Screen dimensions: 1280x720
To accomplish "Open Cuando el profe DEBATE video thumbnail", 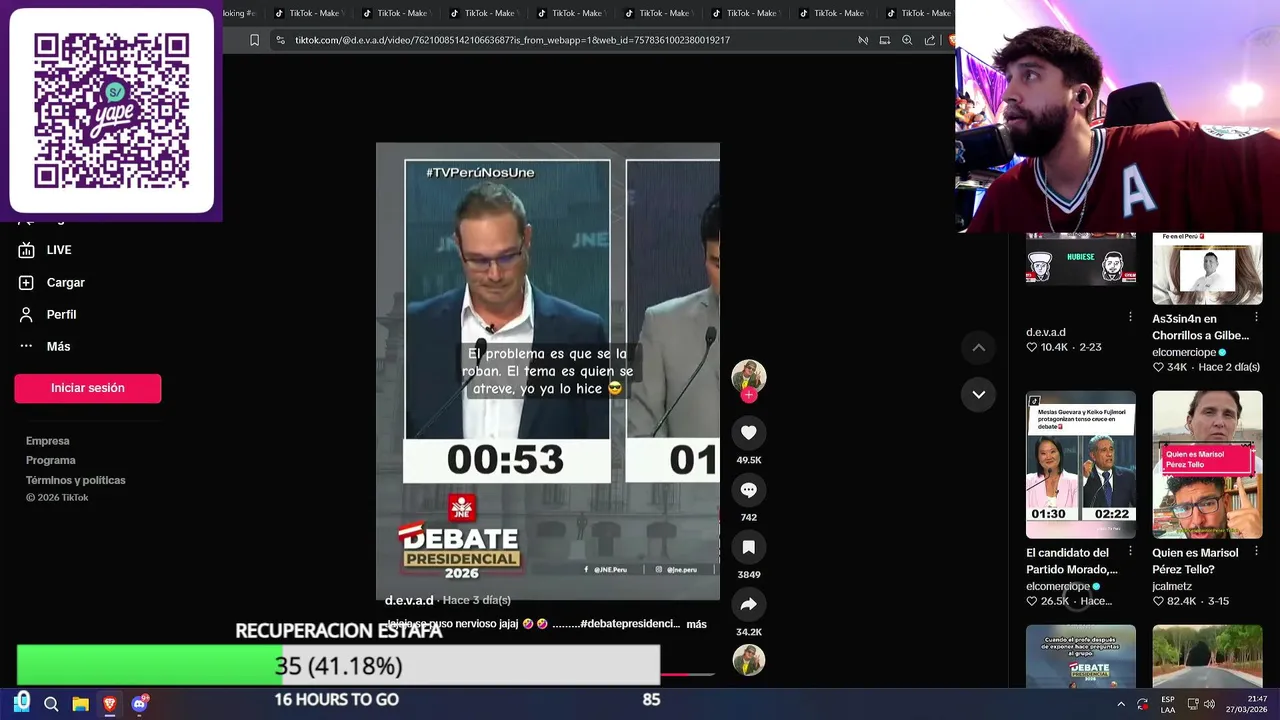I will [x=1080, y=656].
